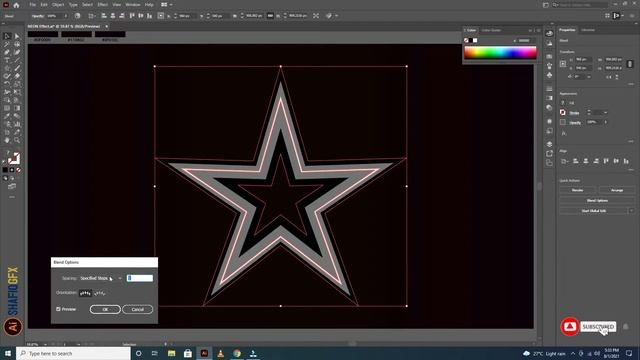
Task: Open the Window menu
Action: click(x=133, y=5)
